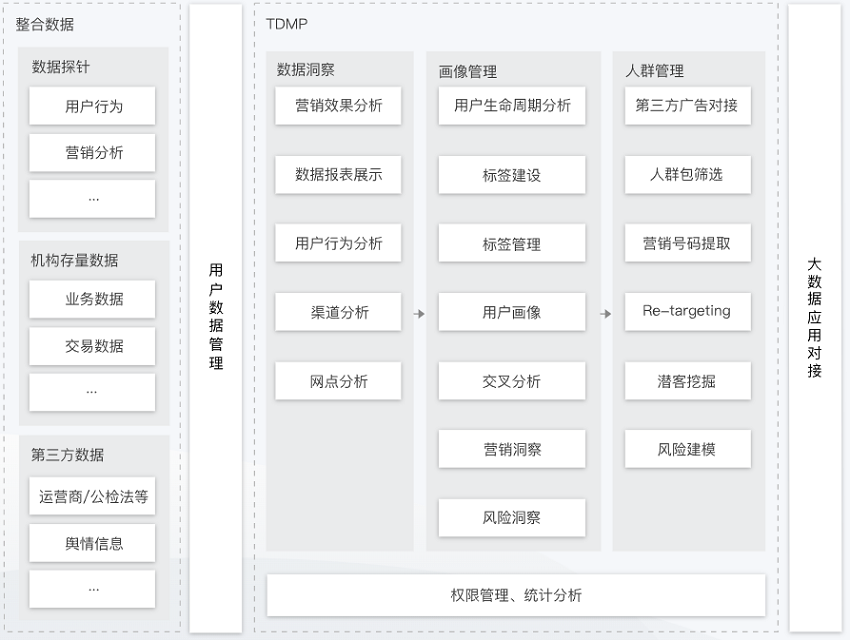This screenshot has width=850, height=640.
Task: Click the 机构存量数据 section title
Action: tap(74, 260)
